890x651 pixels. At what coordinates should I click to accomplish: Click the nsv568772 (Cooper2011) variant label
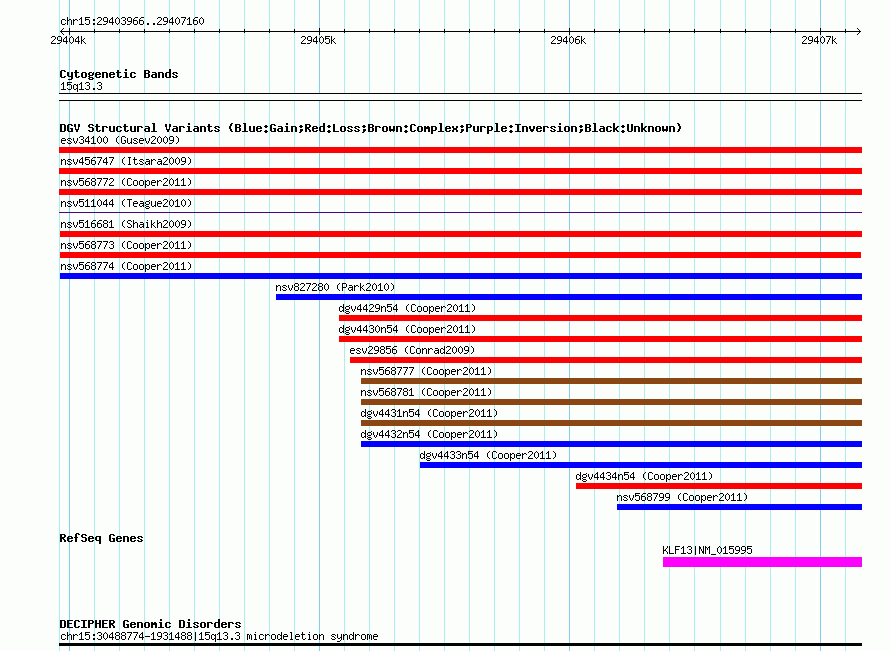[126, 182]
